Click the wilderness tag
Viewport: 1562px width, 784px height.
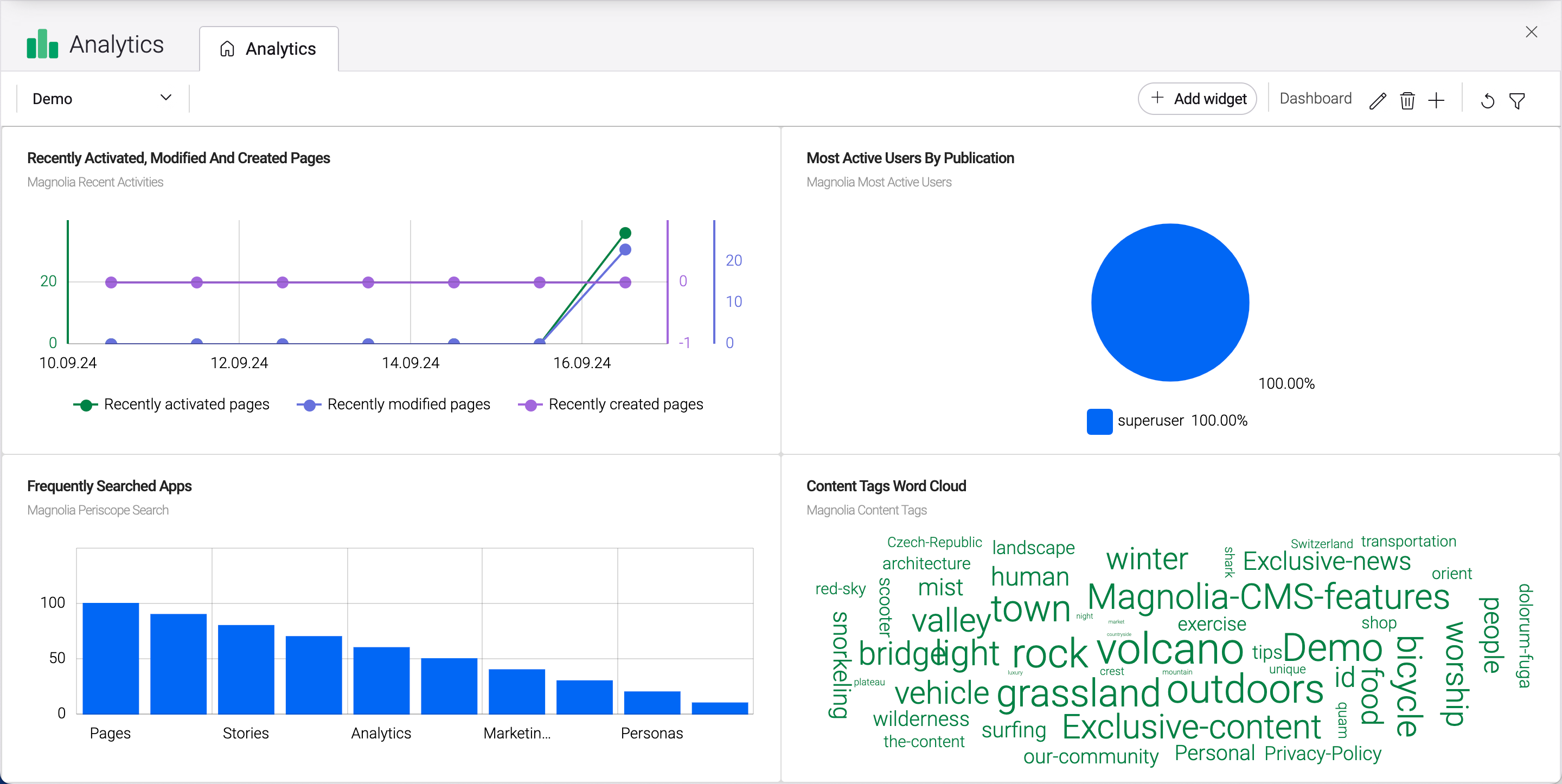click(x=921, y=718)
